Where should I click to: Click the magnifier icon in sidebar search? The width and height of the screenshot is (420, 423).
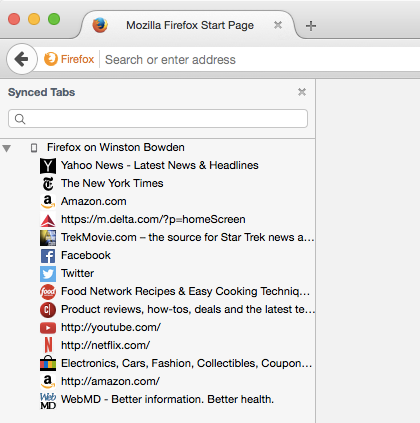[x=20, y=119]
